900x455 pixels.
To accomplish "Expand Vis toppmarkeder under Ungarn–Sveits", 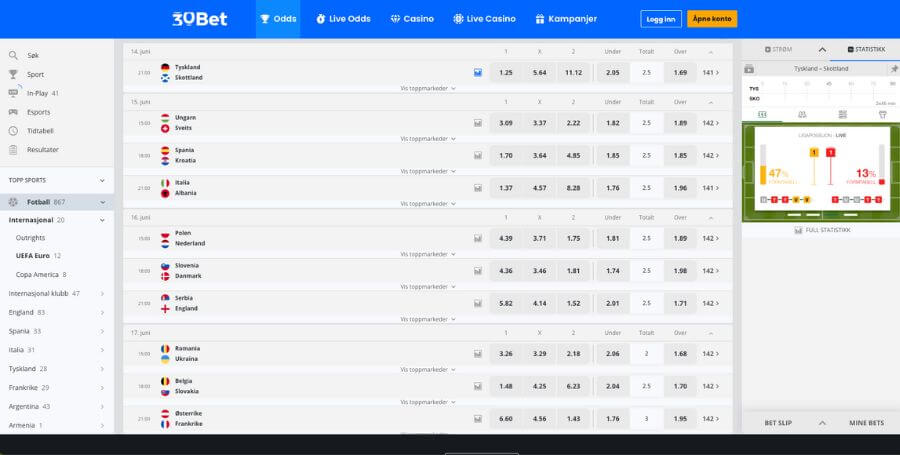I will point(428,139).
